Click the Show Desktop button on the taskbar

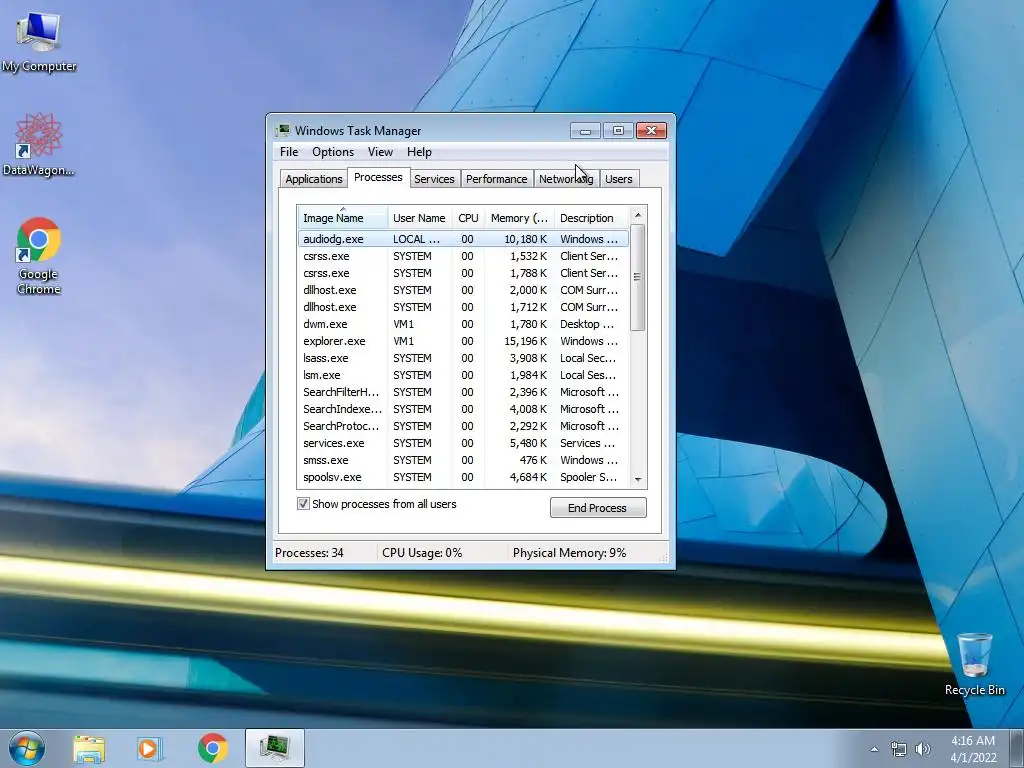pyautogui.click(x=1017, y=748)
